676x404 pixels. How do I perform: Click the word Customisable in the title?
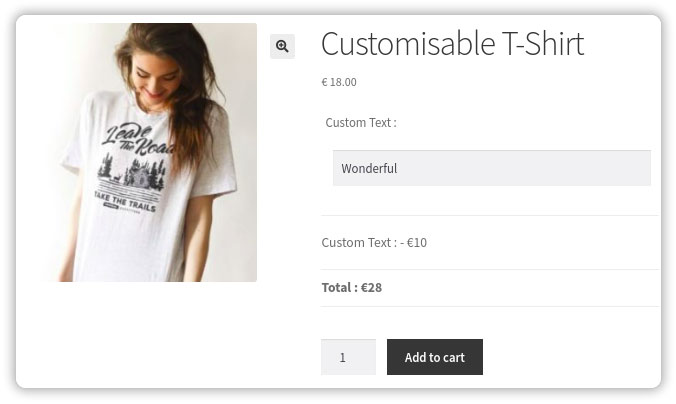coord(407,44)
